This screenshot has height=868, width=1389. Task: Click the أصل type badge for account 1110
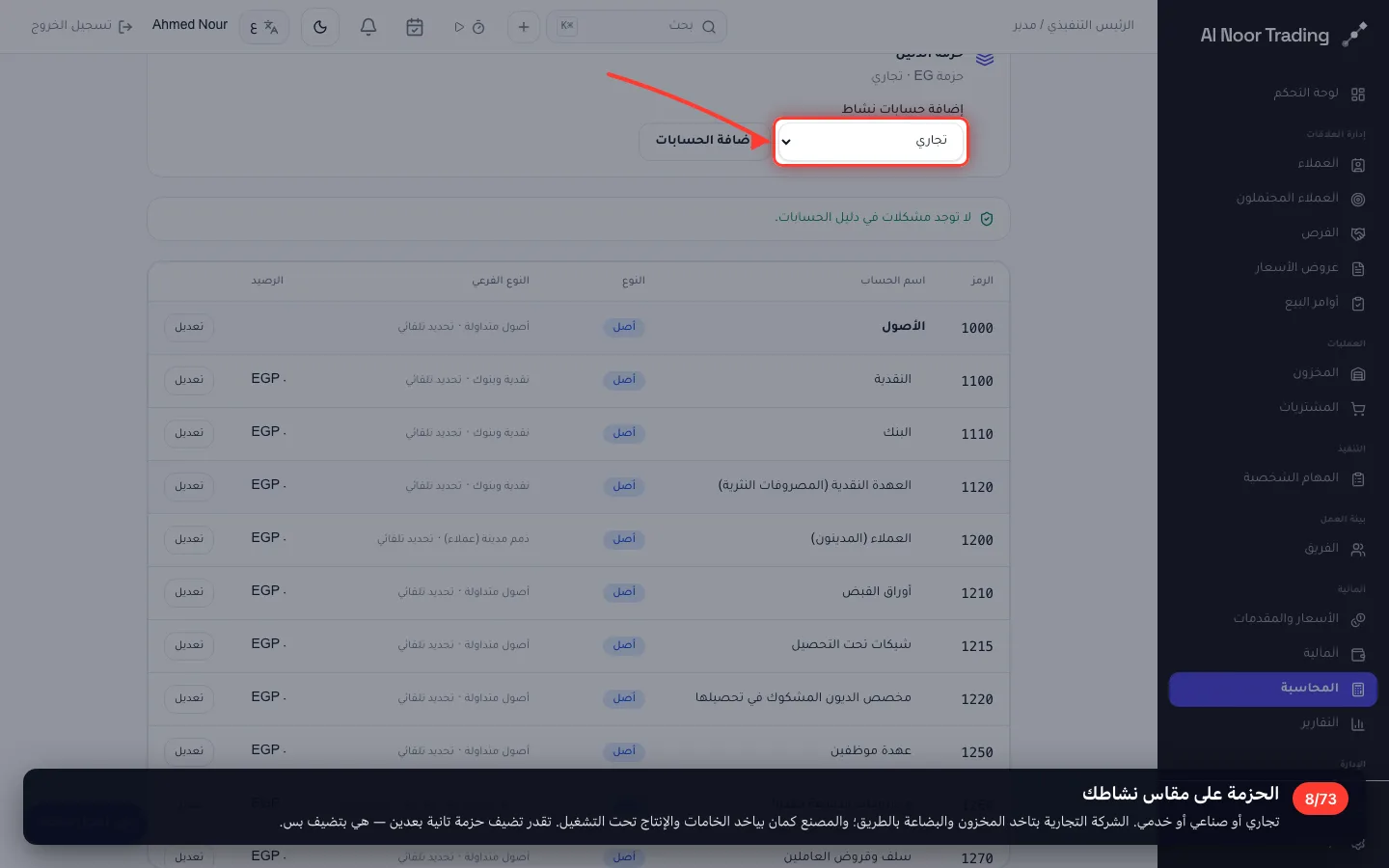pyautogui.click(x=624, y=433)
